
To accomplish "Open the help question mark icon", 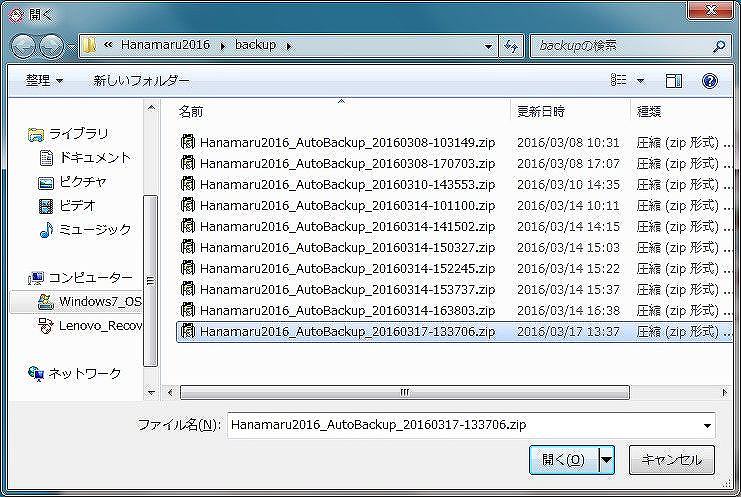I will (709, 81).
